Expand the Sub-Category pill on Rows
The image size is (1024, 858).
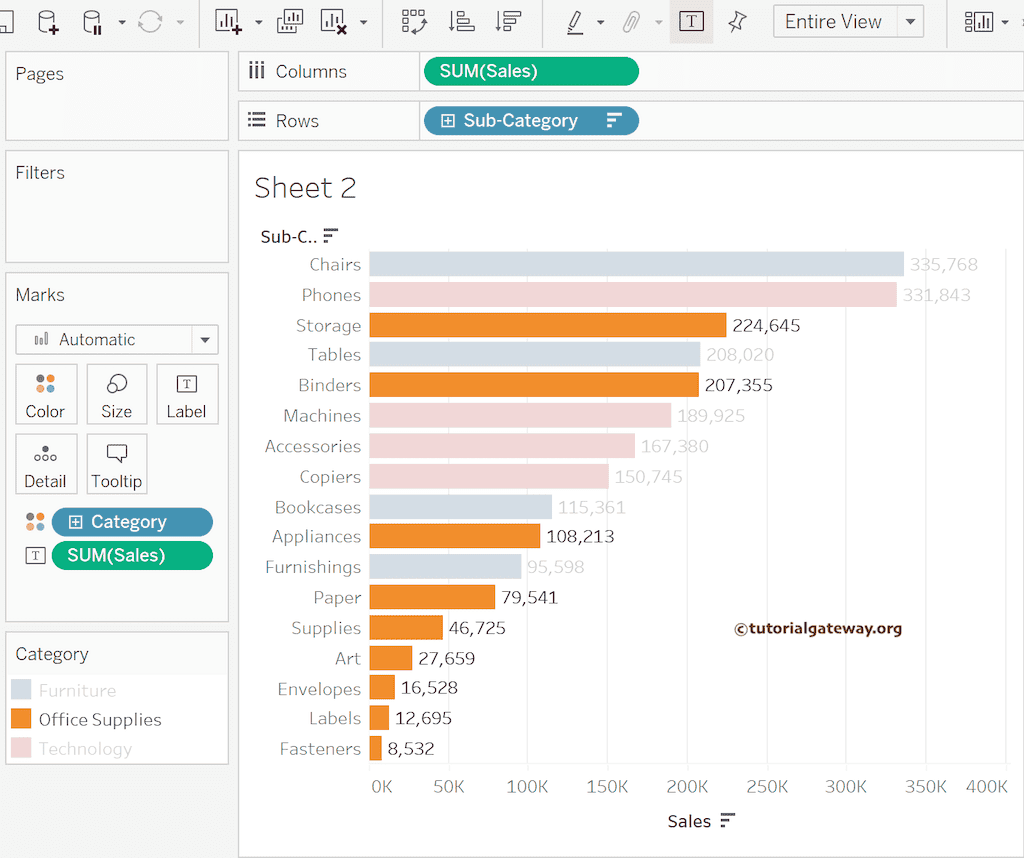(x=448, y=121)
